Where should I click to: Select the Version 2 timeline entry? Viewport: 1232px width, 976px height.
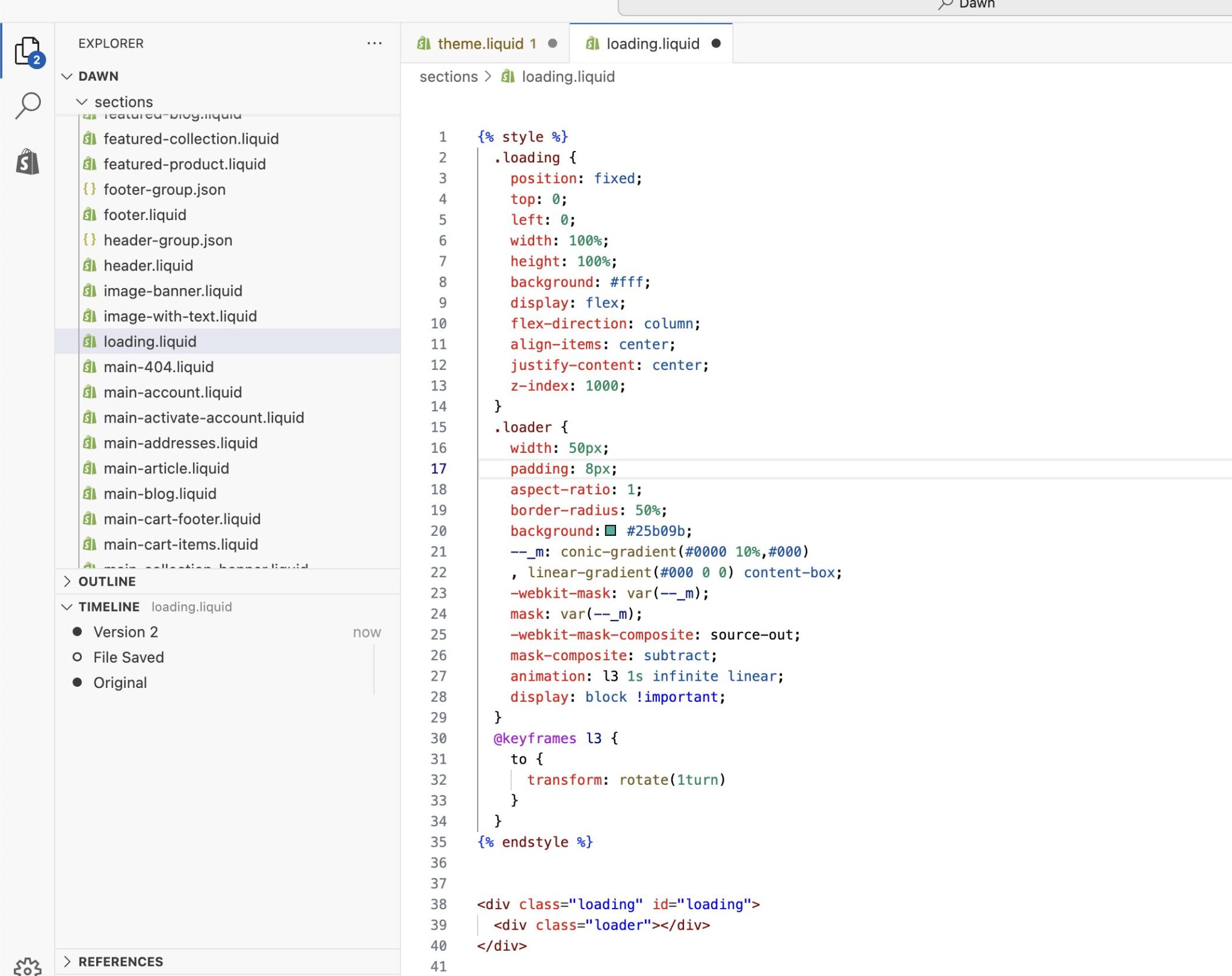tap(126, 632)
